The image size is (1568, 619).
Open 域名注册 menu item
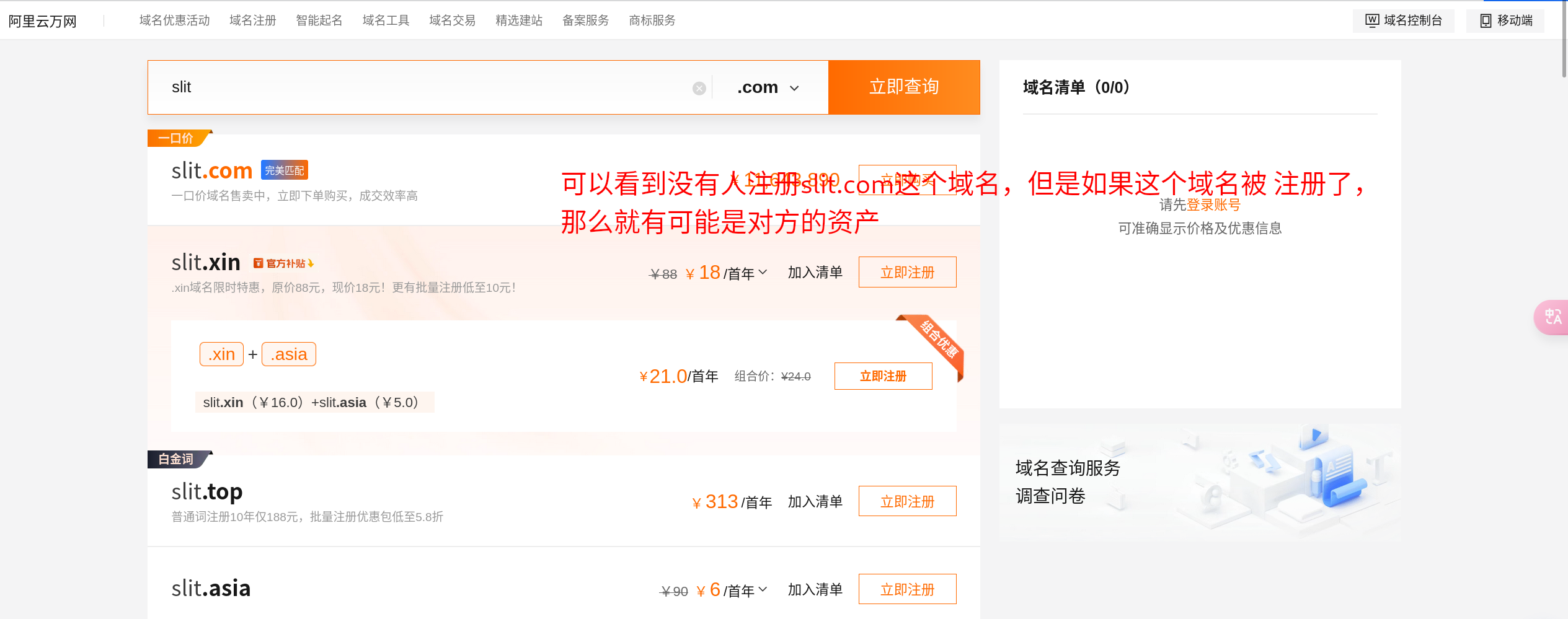253,20
